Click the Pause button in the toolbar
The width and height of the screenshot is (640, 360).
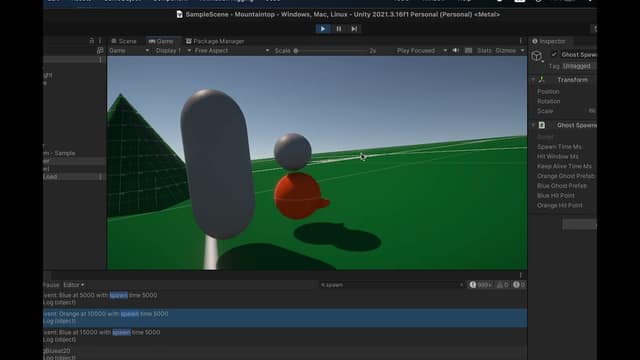(339, 29)
